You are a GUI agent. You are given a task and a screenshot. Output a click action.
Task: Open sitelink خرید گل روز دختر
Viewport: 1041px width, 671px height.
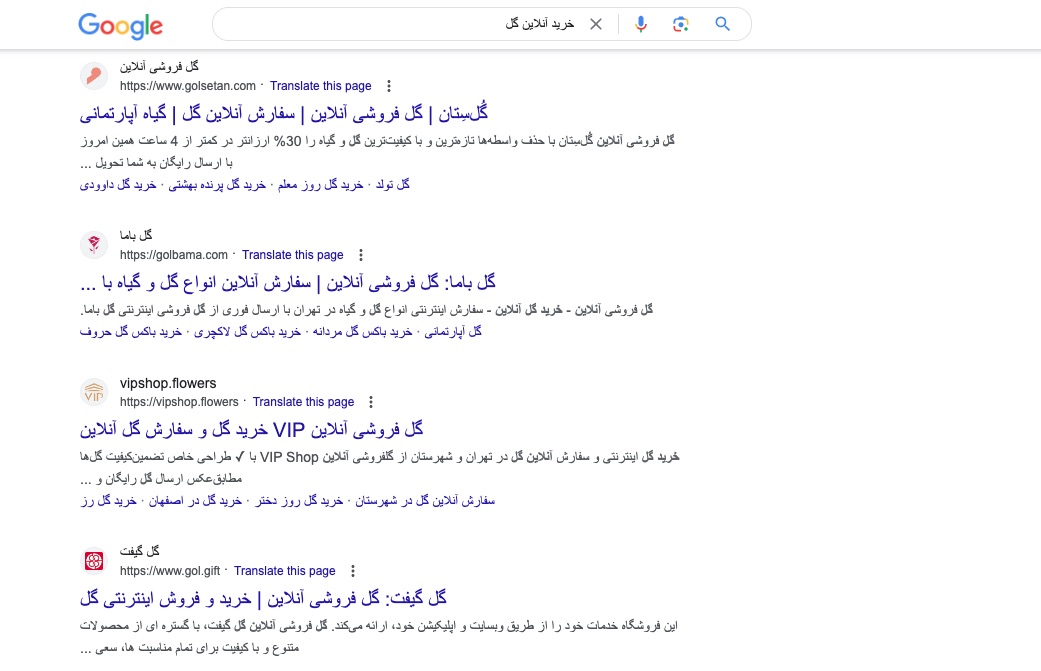point(299,501)
